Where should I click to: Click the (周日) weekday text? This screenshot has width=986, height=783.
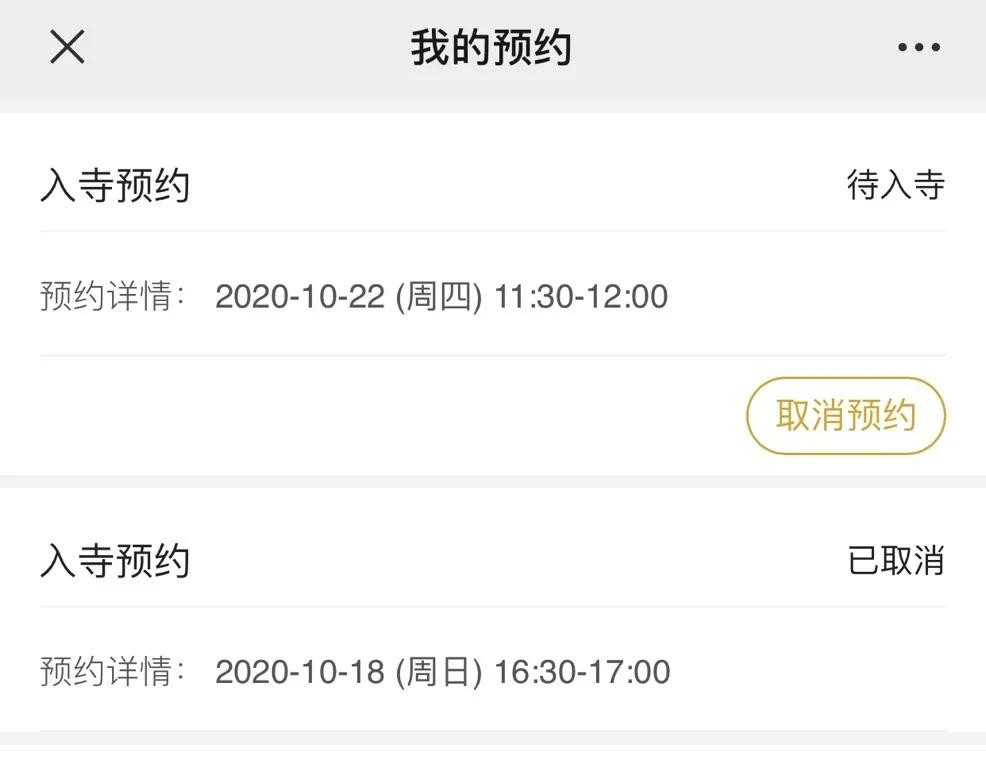pos(440,672)
